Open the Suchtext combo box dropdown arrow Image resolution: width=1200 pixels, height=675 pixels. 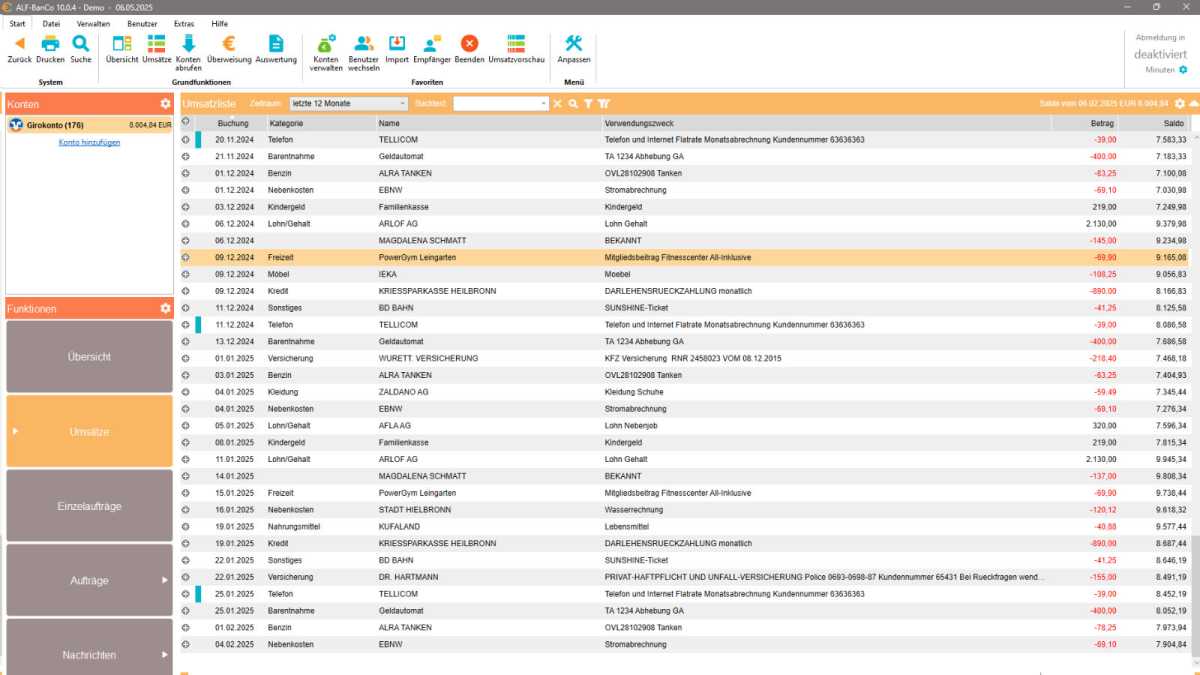(x=544, y=103)
